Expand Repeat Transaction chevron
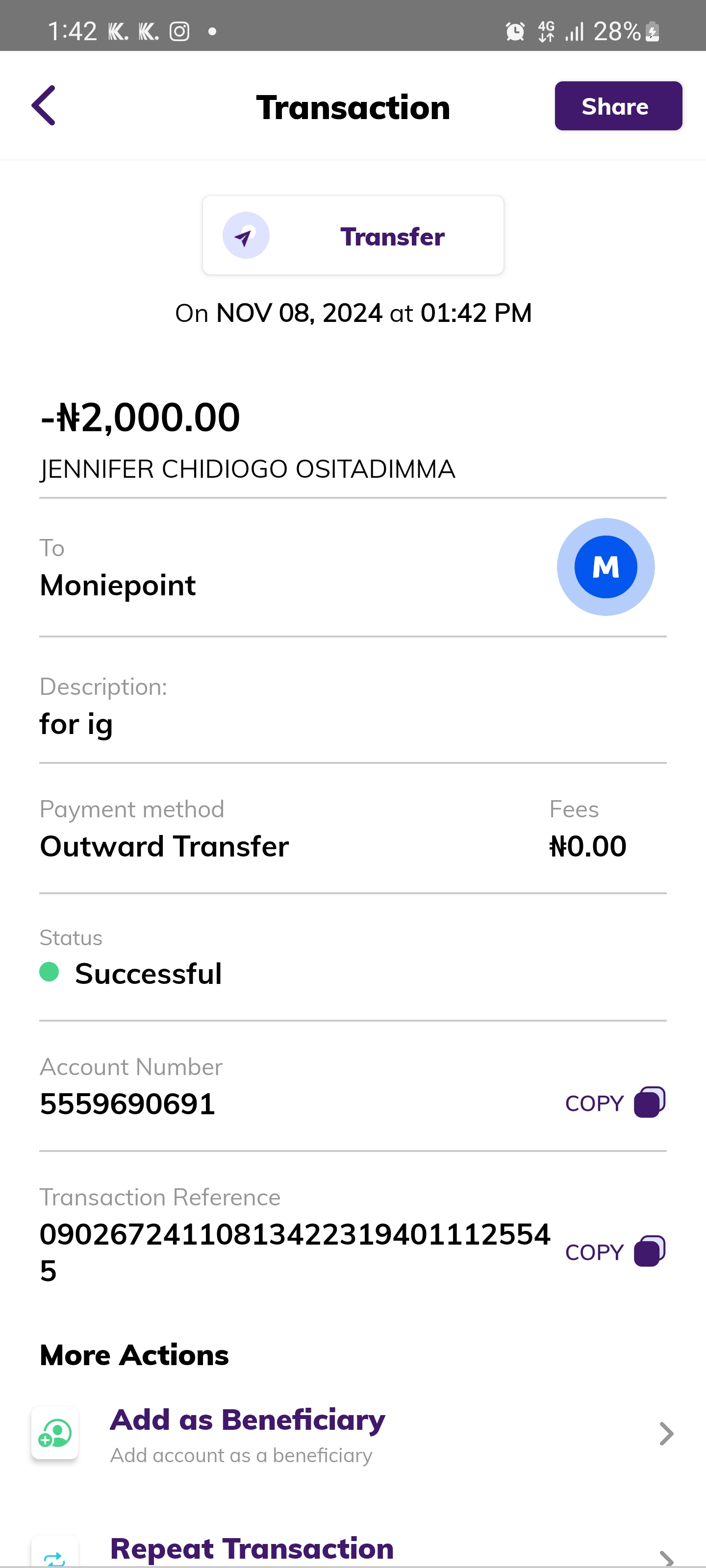The width and height of the screenshot is (706, 1568). [666, 1557]
